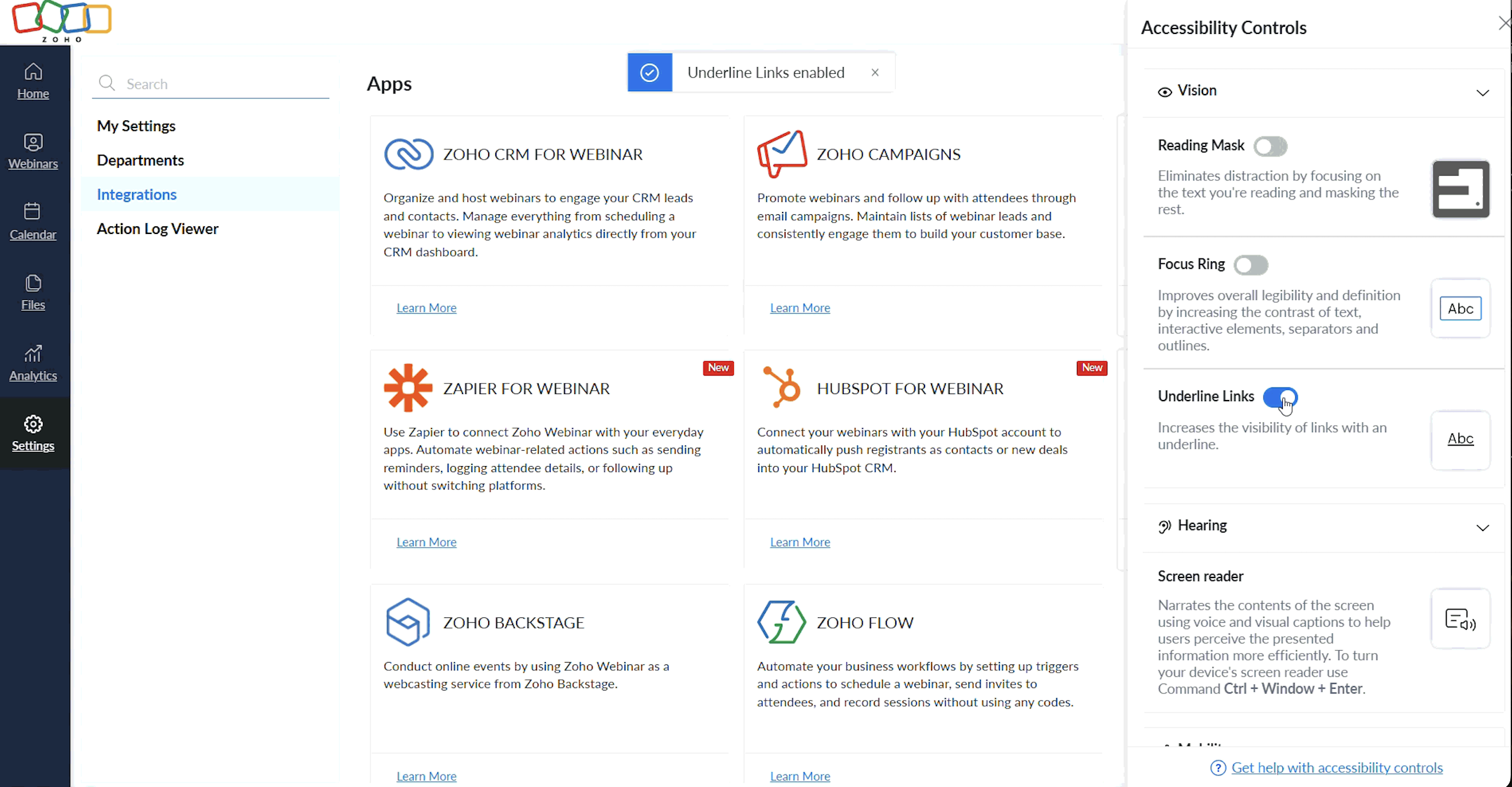Dismiss the Underline Links enabled notification
Screen dimensions: 1512x787
pyautogui.click(x=874, y=73)
